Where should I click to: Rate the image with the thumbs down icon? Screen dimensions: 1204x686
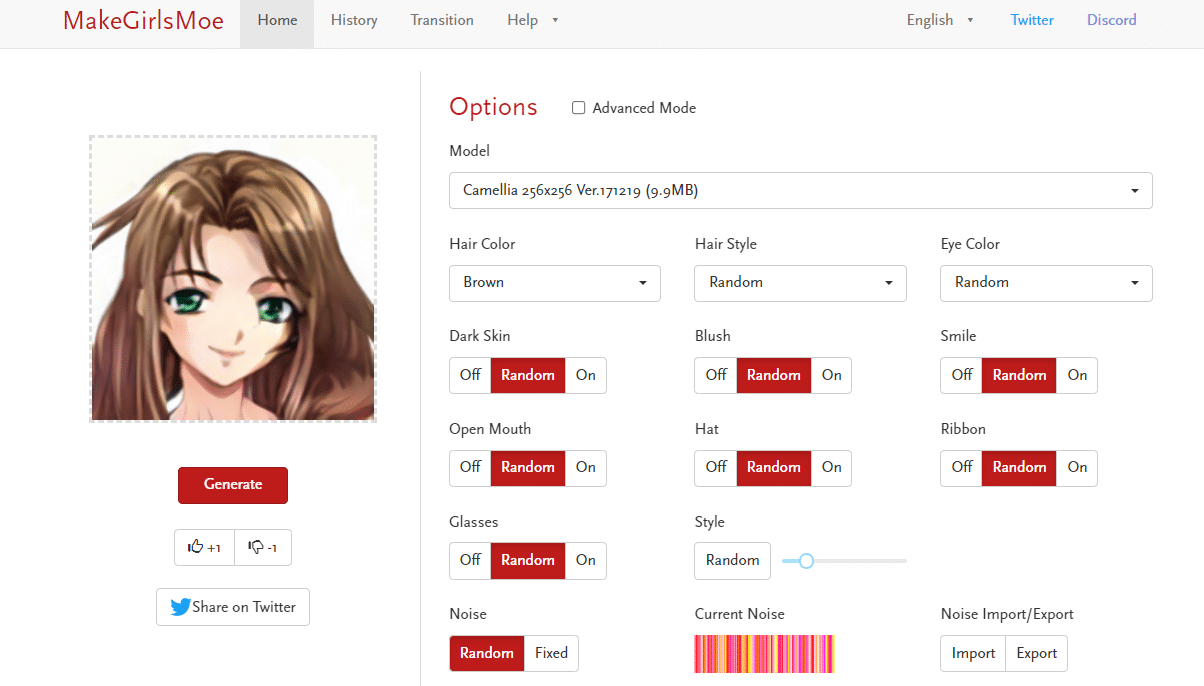coord(262,547)
